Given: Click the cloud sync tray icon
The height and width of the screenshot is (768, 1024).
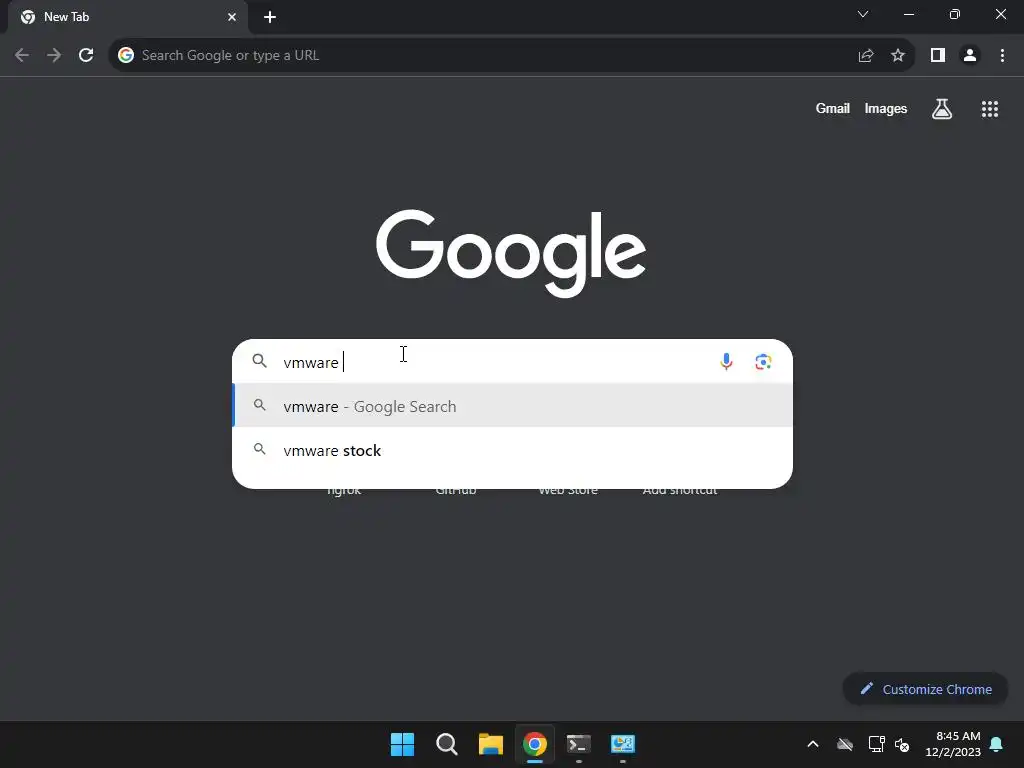Looking at the screenshot, I should 845,744.
